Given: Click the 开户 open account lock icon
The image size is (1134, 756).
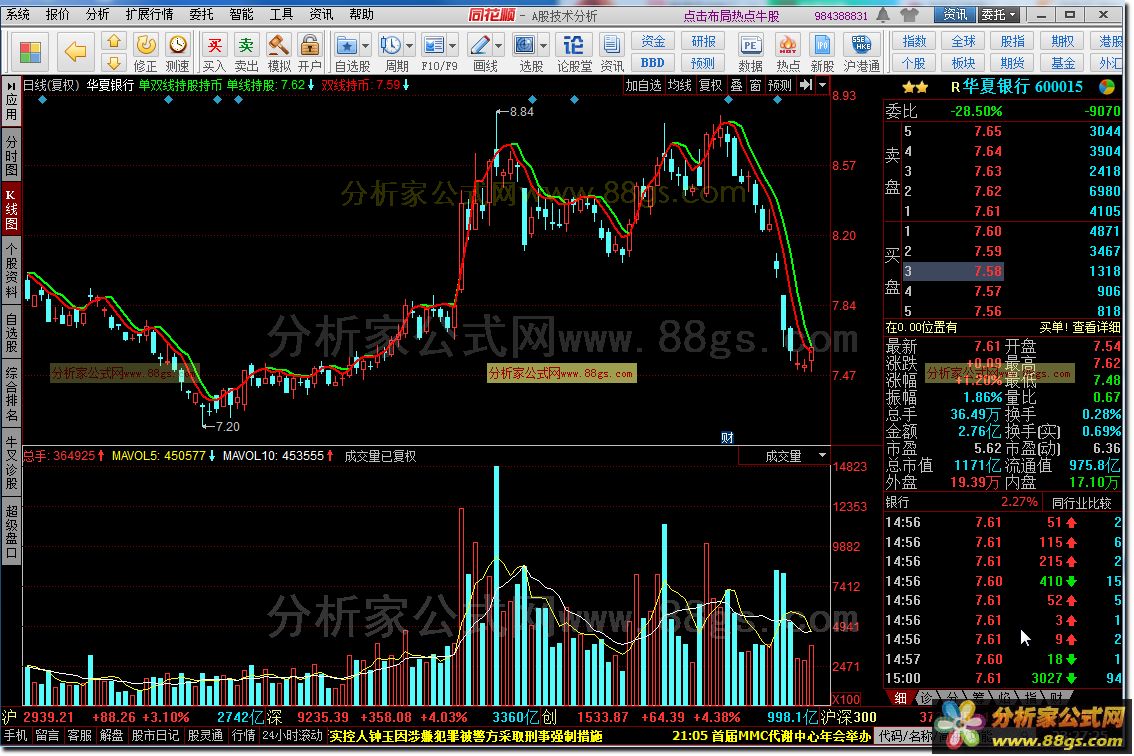Looking at the screenshot, I should click(310, 53).
